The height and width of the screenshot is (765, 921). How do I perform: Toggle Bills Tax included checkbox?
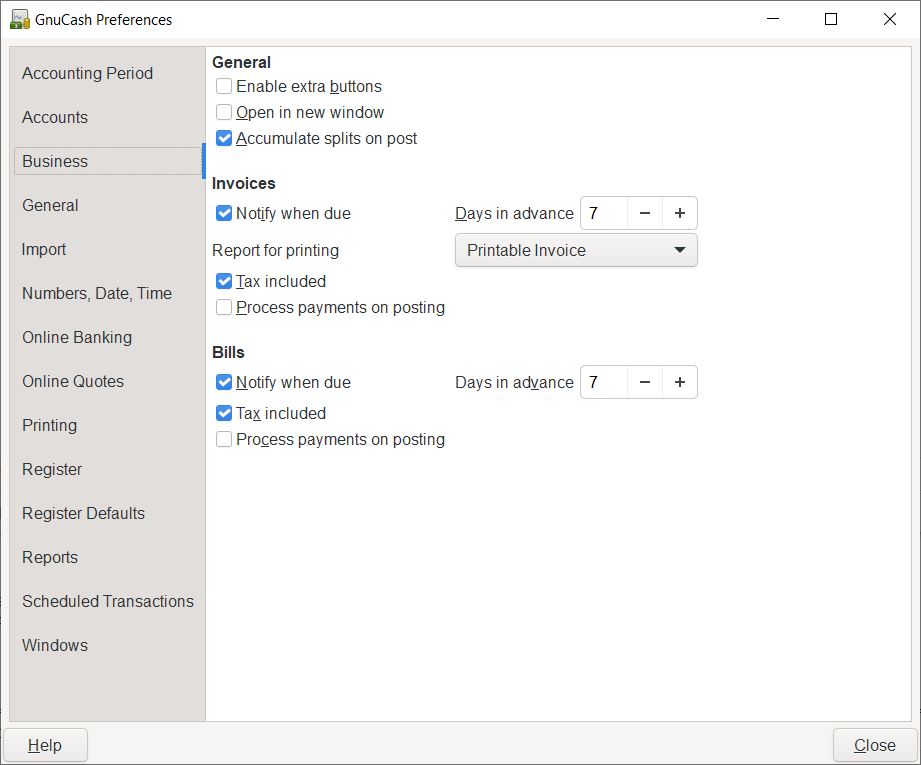tap(224, 413)
